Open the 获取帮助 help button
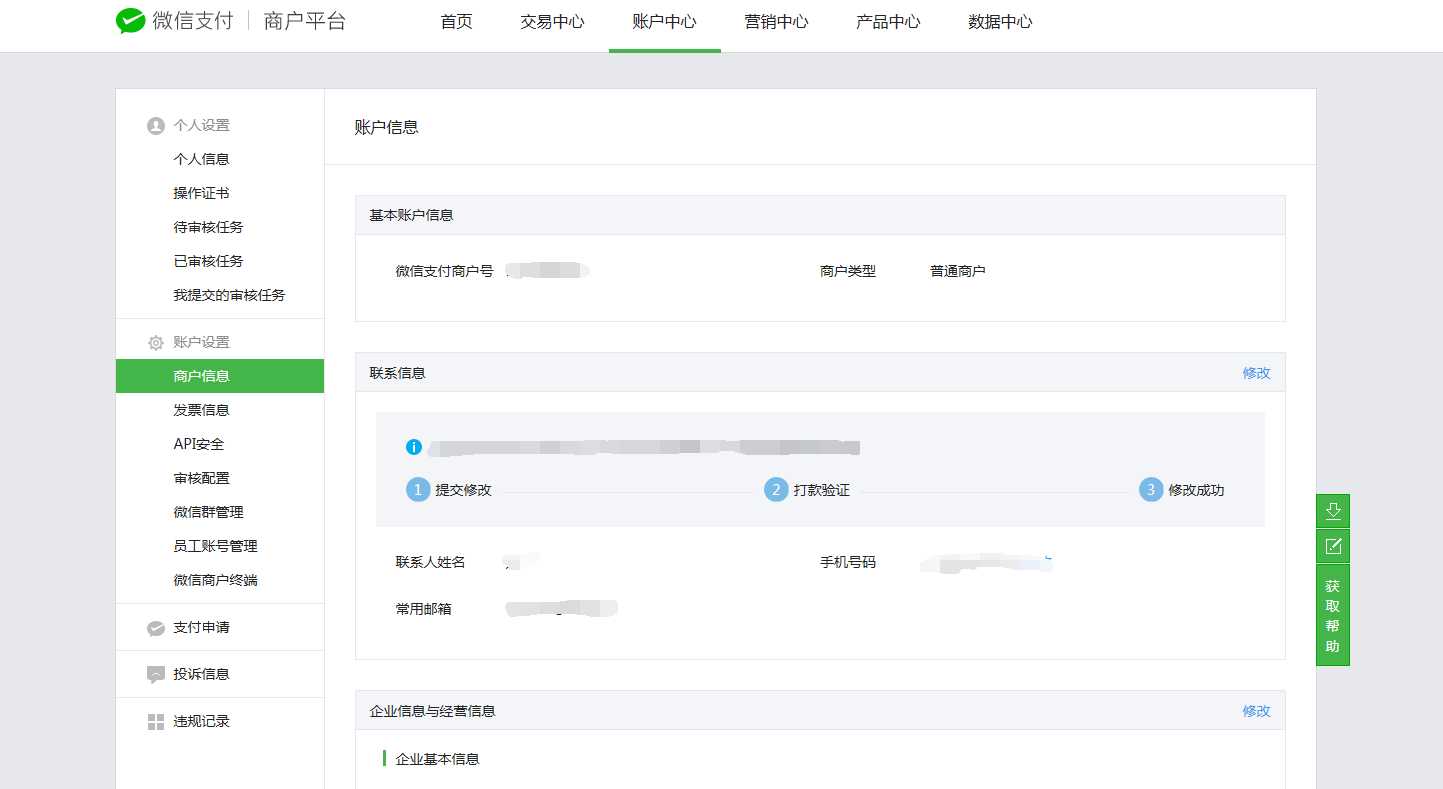The height and width of the screenshot is (789, 1443). (1332, 615)
